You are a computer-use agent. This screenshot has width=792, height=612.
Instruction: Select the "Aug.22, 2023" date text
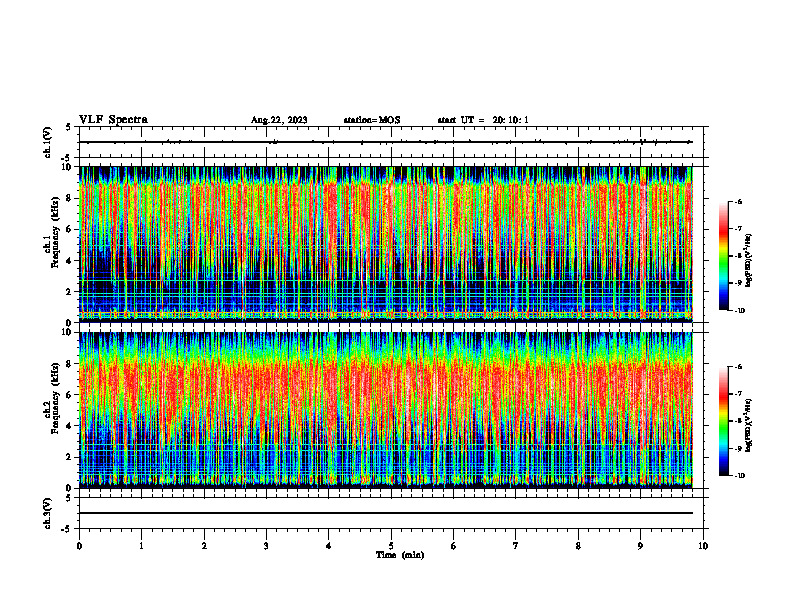coord(279,120)
